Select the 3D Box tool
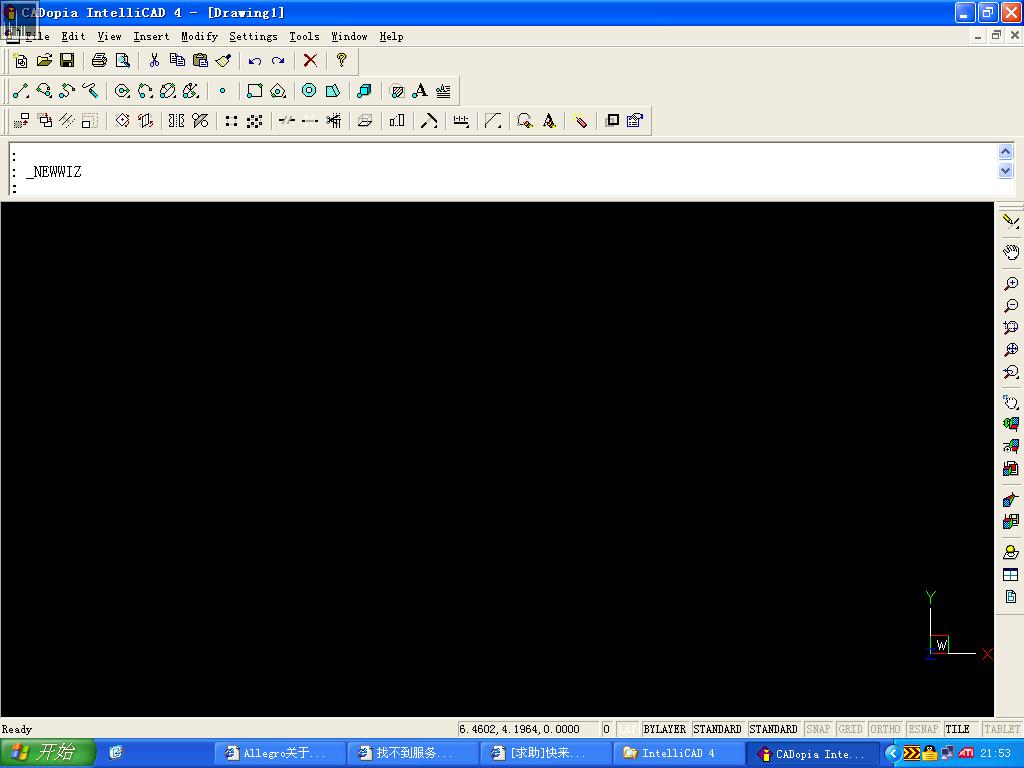This screenshot has width=1024, height=768. (364, 91)
